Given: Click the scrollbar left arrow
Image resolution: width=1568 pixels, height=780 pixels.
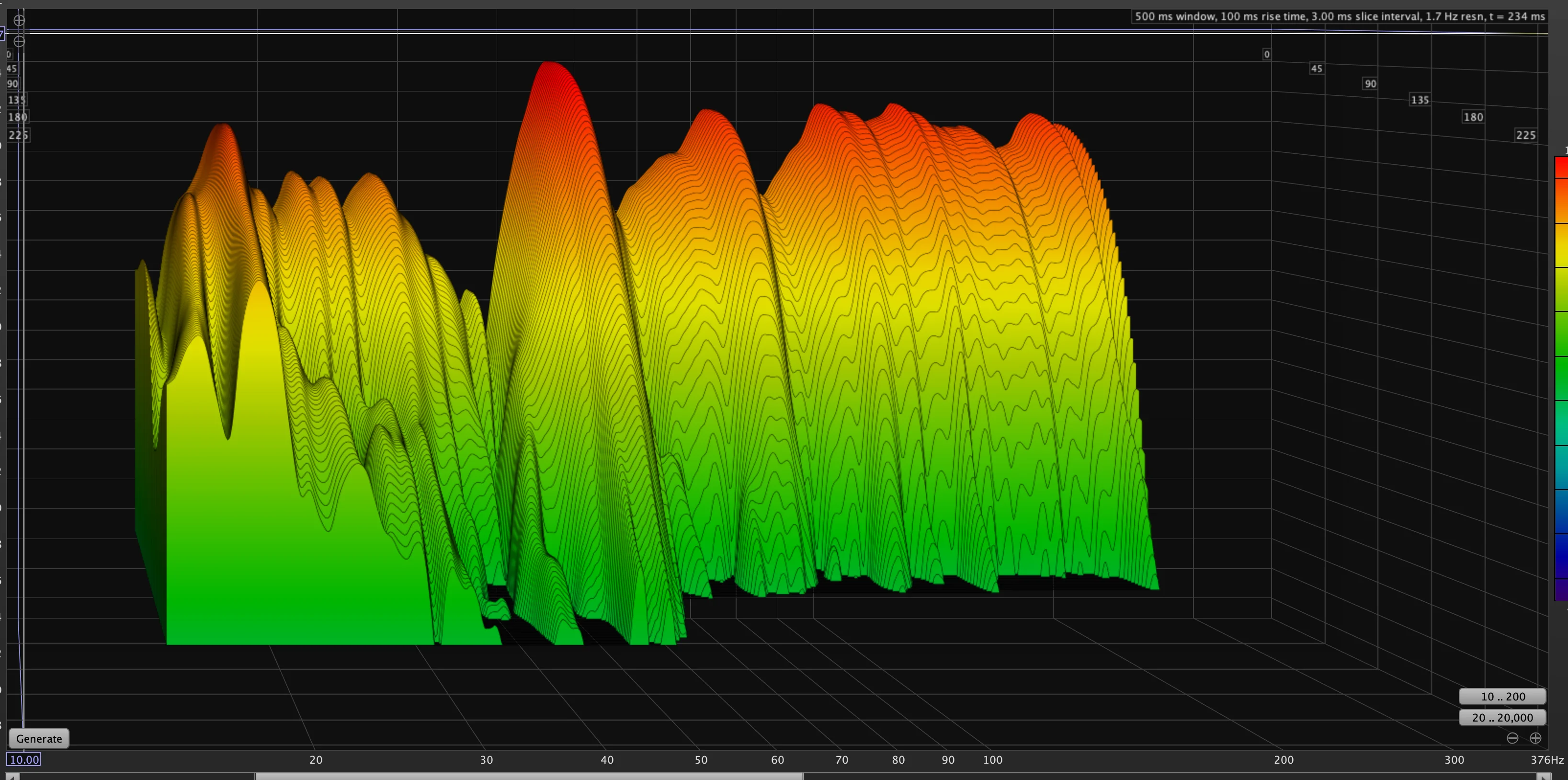Looking at the screenshot, I should tap(12, 776).
